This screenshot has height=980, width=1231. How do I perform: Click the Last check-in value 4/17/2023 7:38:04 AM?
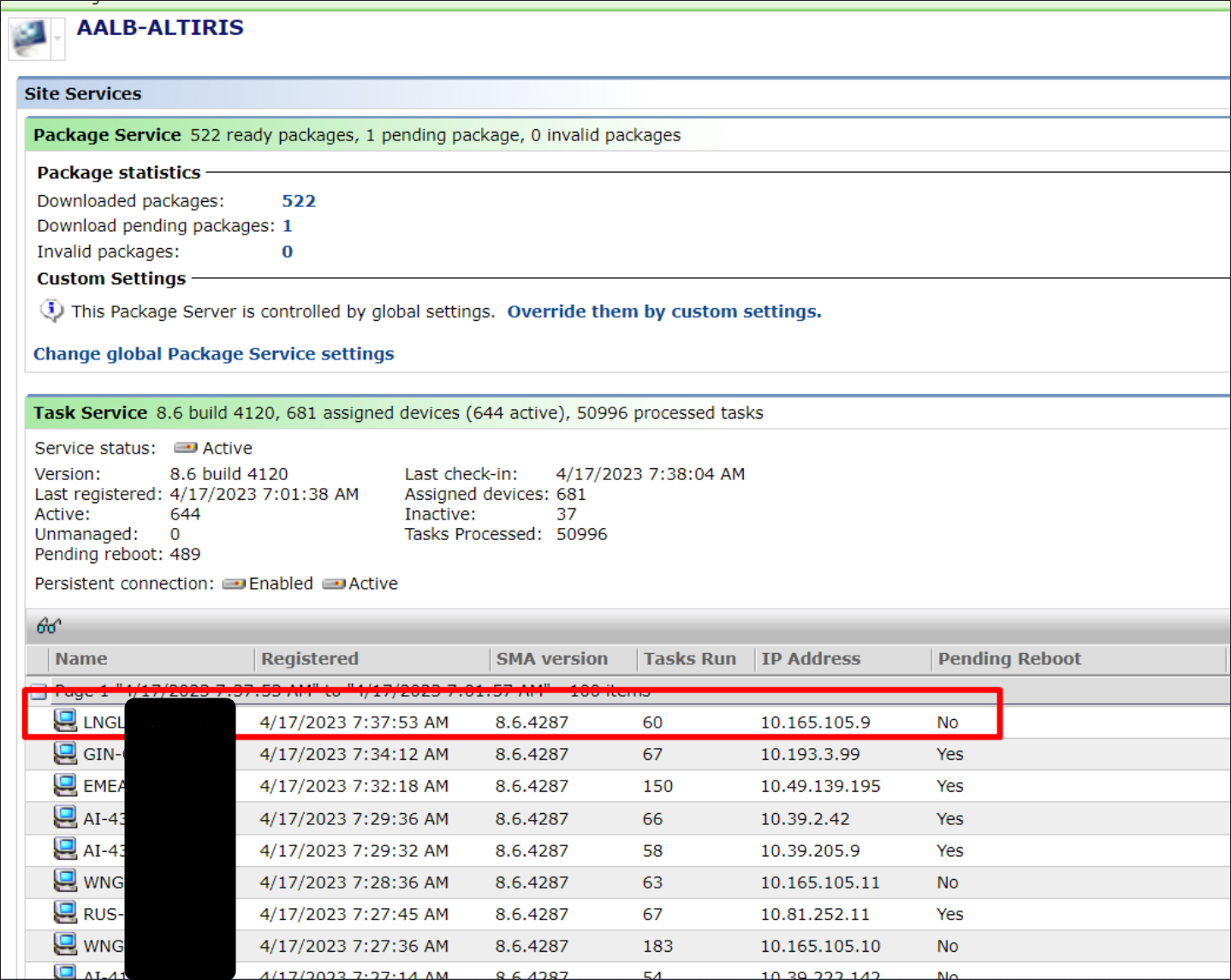coord(651,474)
